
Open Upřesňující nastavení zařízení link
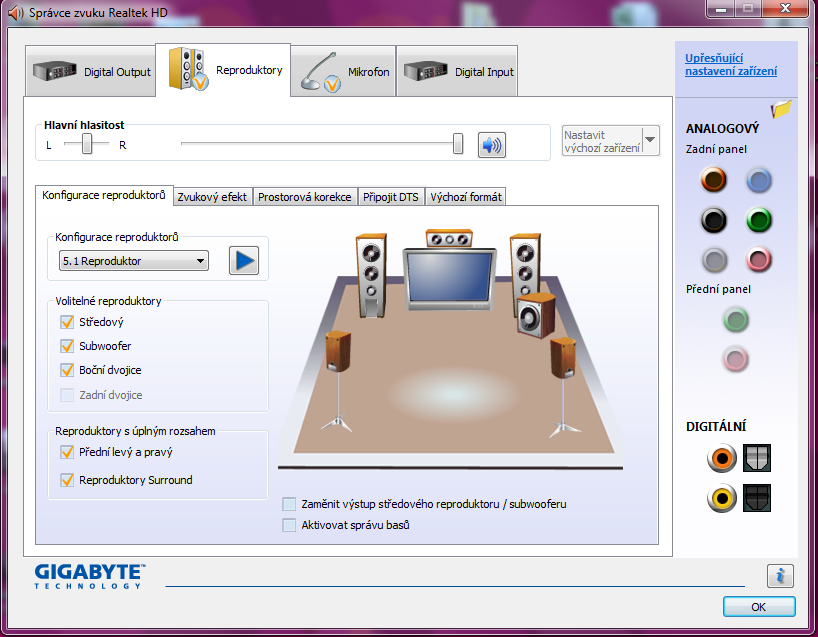pyautogui.click(x=731, y=65)
